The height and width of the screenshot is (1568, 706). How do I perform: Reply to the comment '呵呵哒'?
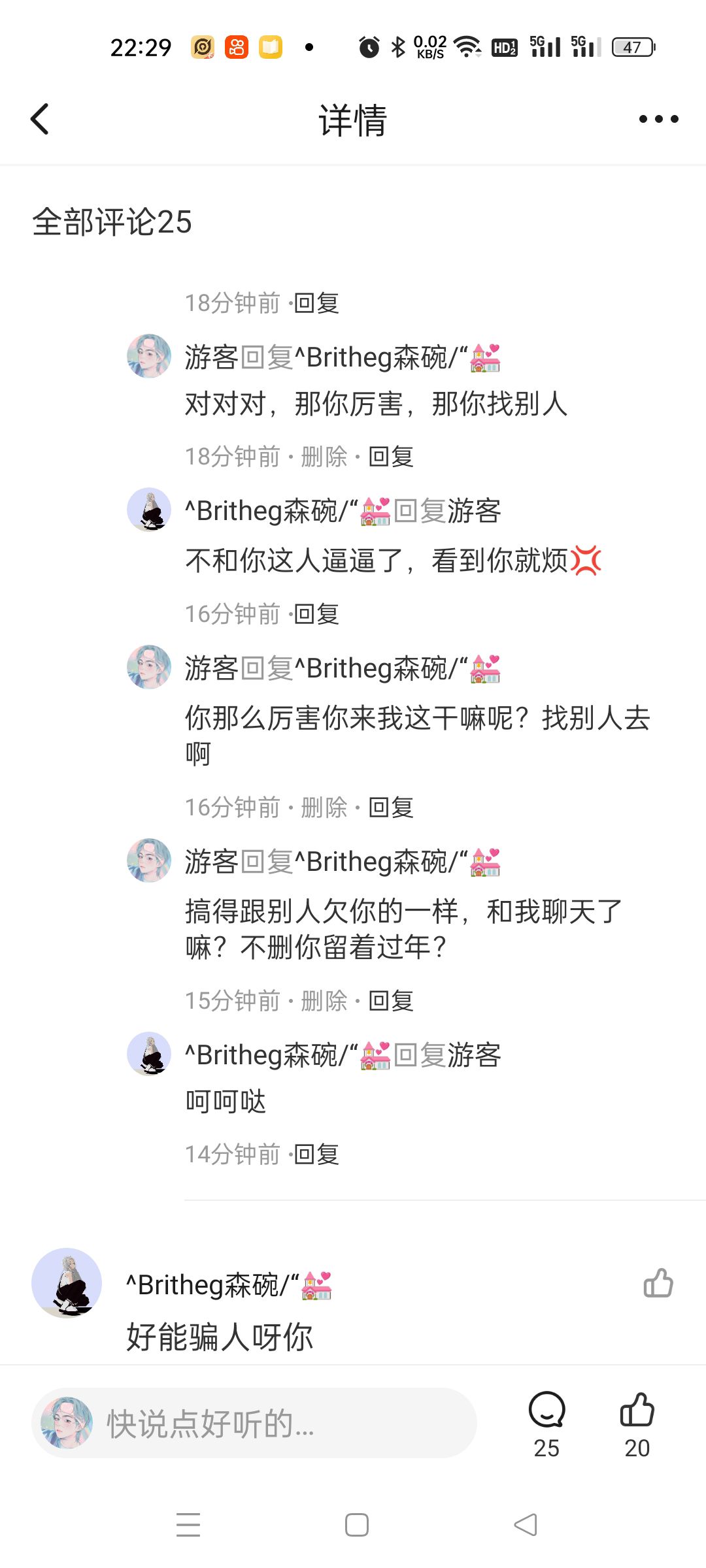[316, 1154]
